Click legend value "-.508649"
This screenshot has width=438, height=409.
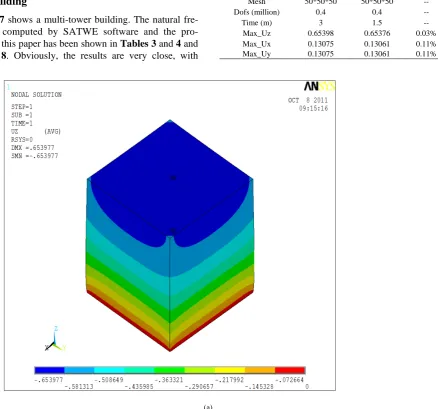click(109, 380)
